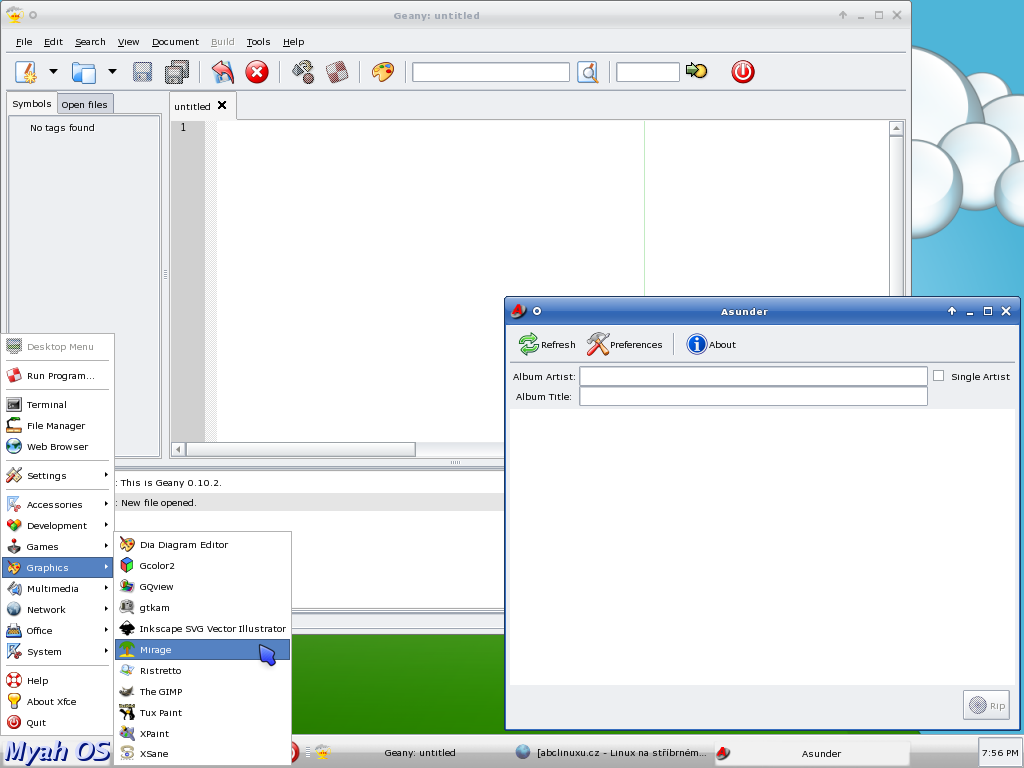Launch Inkscape SVG Vector Illustrator
The height and width of the screenshot is (768, 1024).
(x=202, y=628)
